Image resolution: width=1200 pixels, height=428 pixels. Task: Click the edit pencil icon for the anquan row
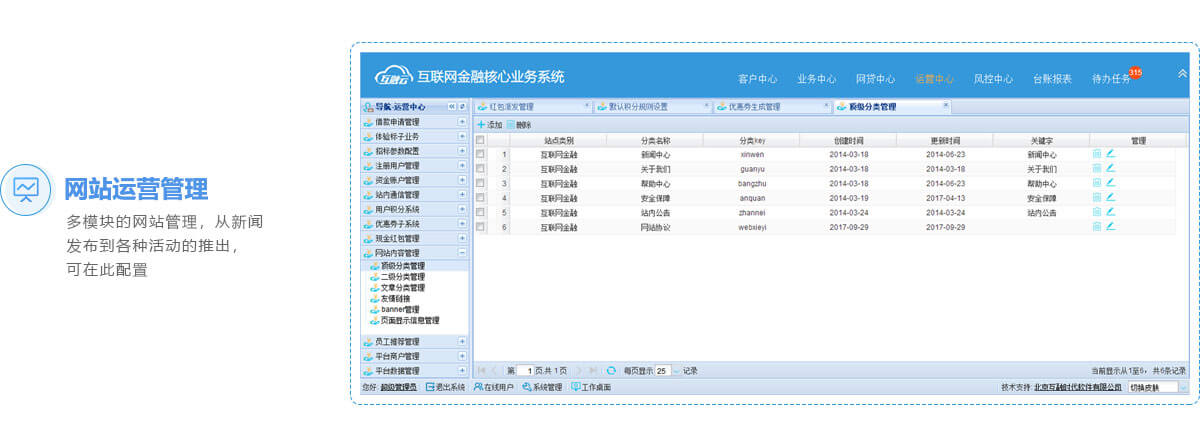tap(1110, 198)
